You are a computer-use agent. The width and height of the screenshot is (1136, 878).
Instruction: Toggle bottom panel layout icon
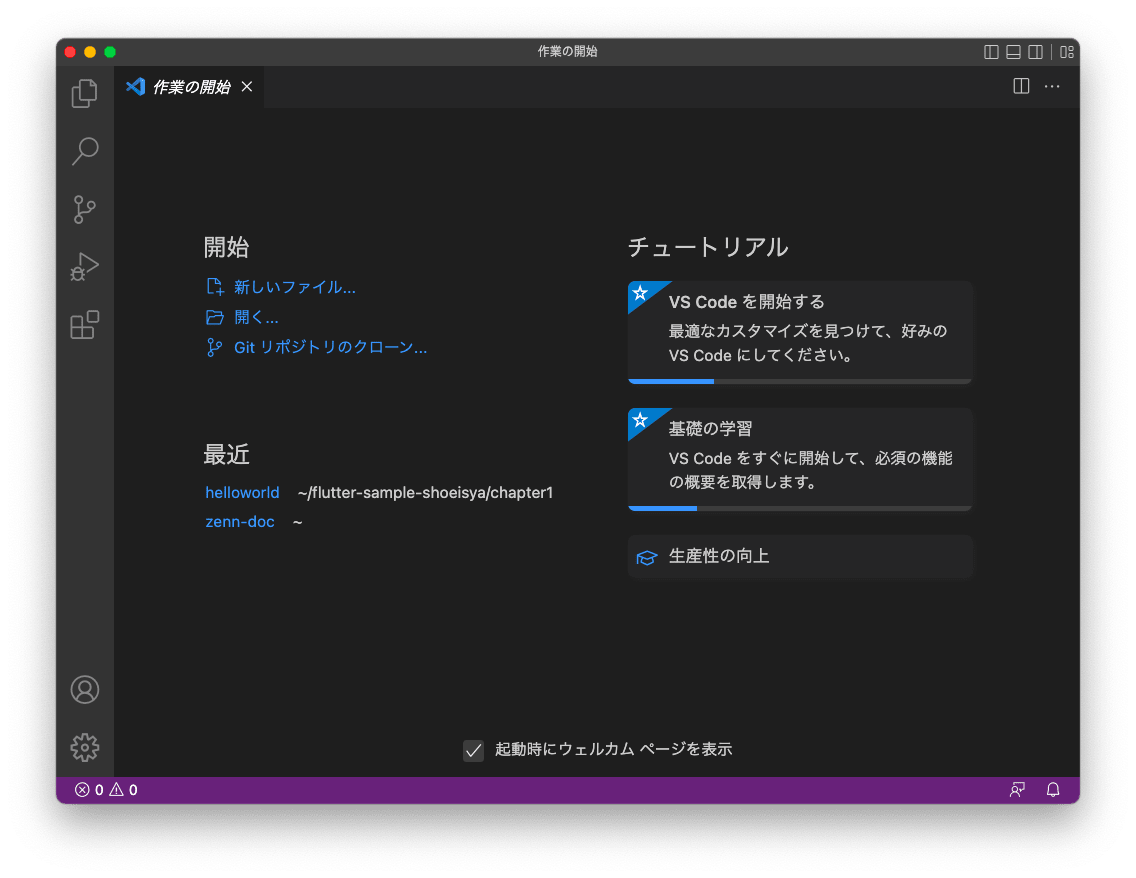(x=1014, y=52)
